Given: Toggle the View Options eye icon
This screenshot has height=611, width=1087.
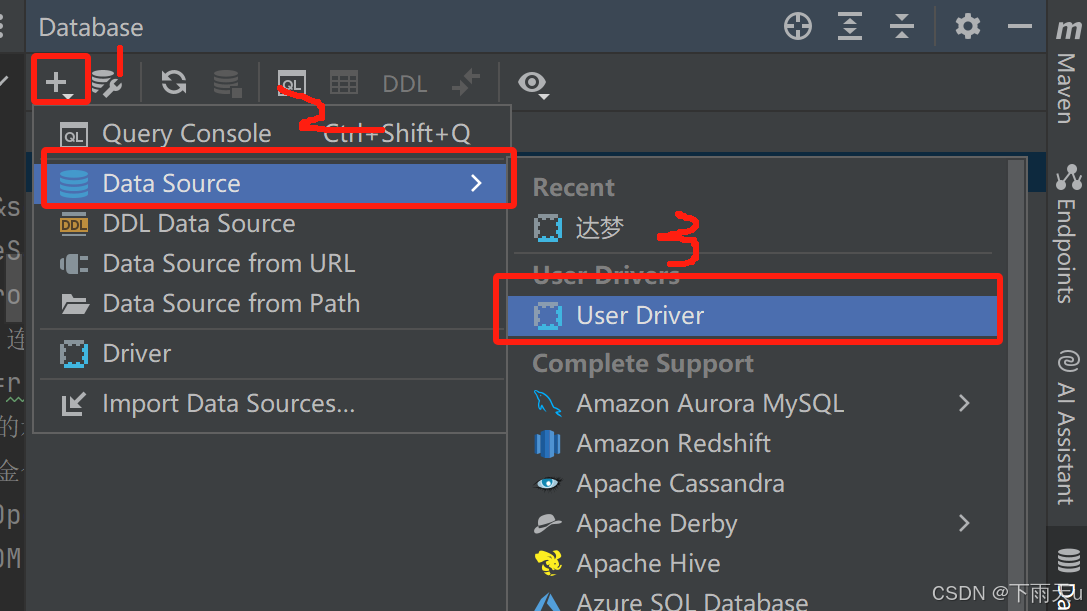Looking at the screenshot, I should 533,84.
